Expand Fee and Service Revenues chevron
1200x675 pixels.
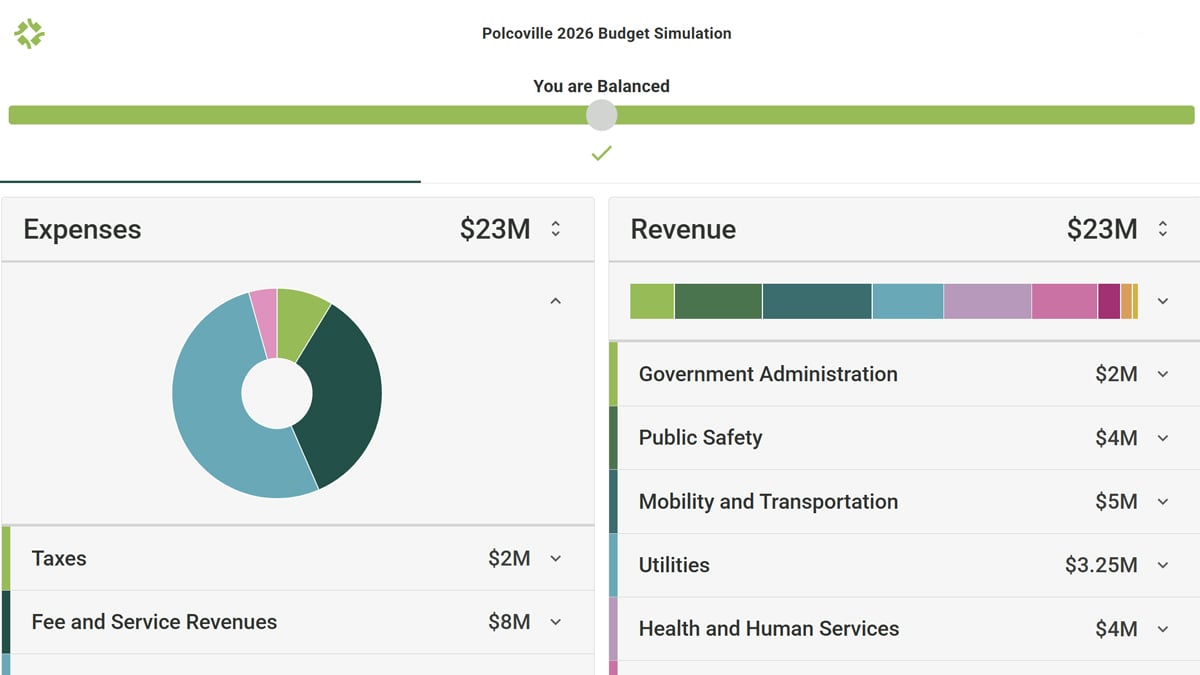556,622
